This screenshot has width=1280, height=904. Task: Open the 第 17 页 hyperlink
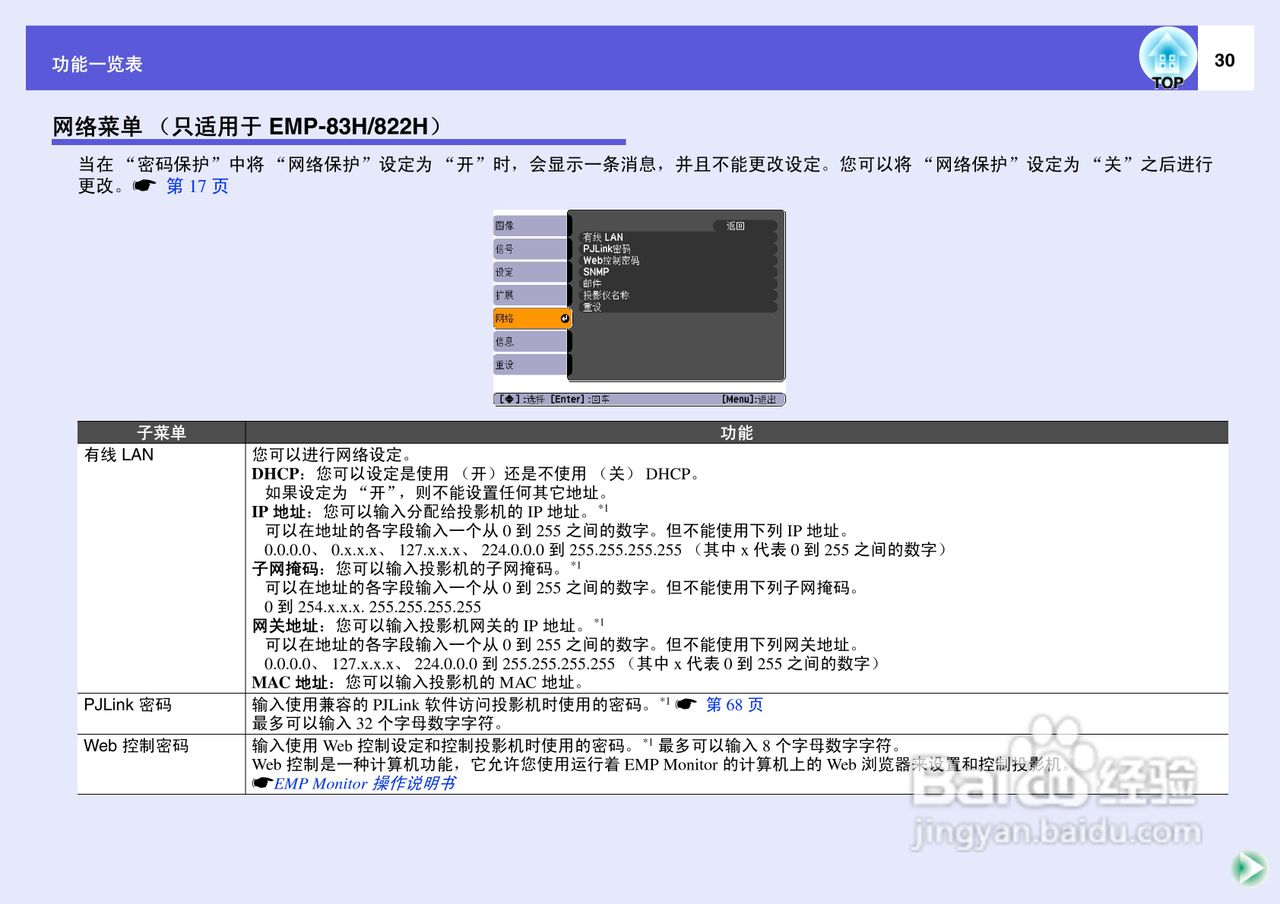(x=197, y=184)
